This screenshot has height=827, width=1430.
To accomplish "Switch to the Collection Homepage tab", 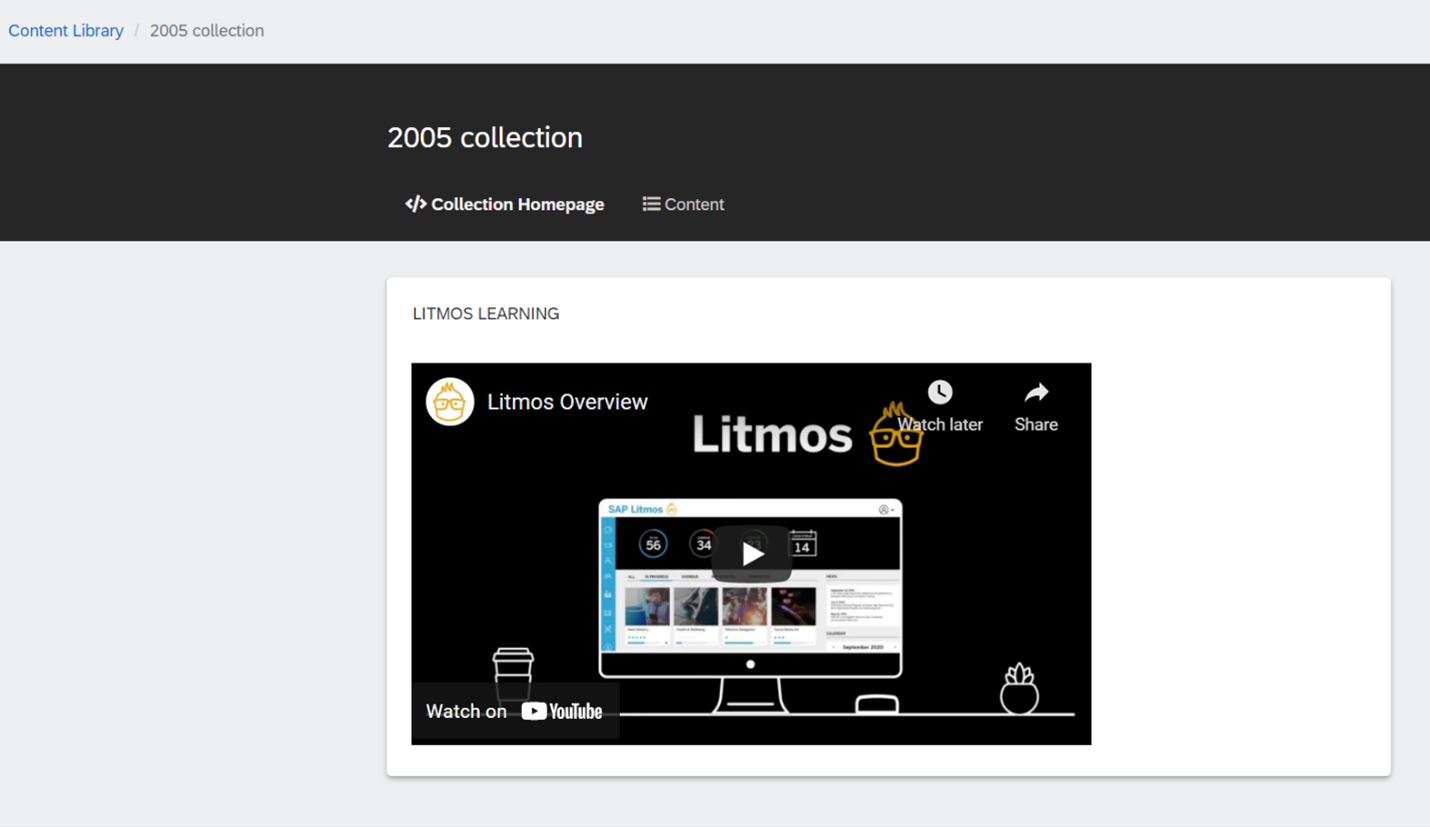I will (505, 204).
